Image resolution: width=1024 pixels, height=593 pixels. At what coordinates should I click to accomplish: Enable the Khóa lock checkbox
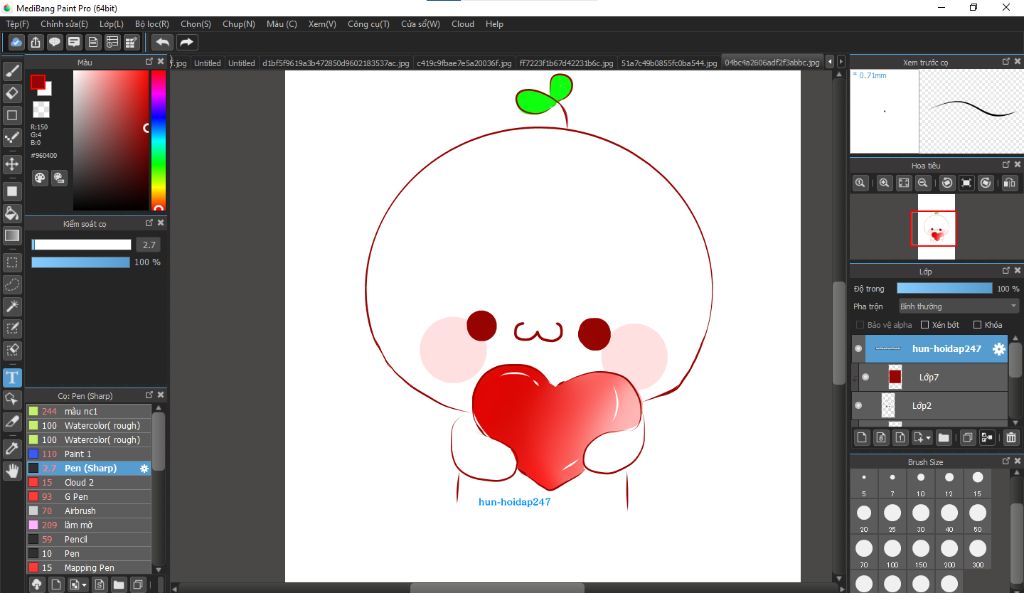tap(977, 325)
